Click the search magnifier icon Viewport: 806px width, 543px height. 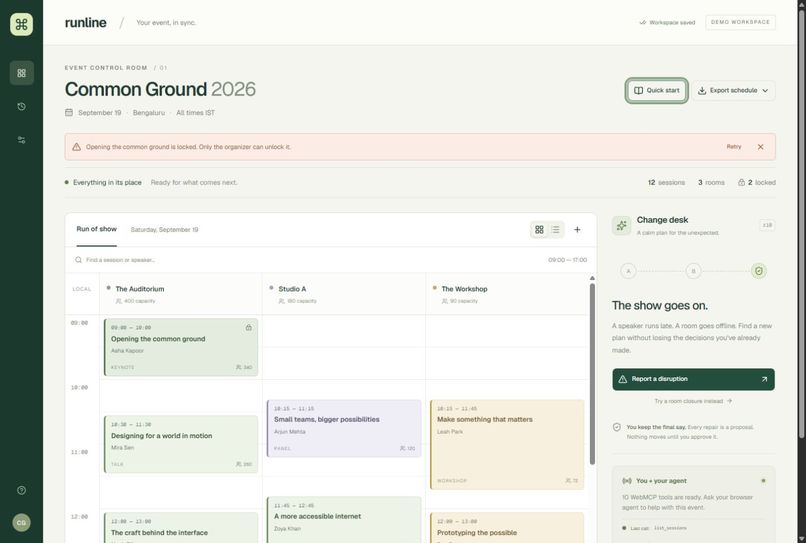[x=78, y=260]
